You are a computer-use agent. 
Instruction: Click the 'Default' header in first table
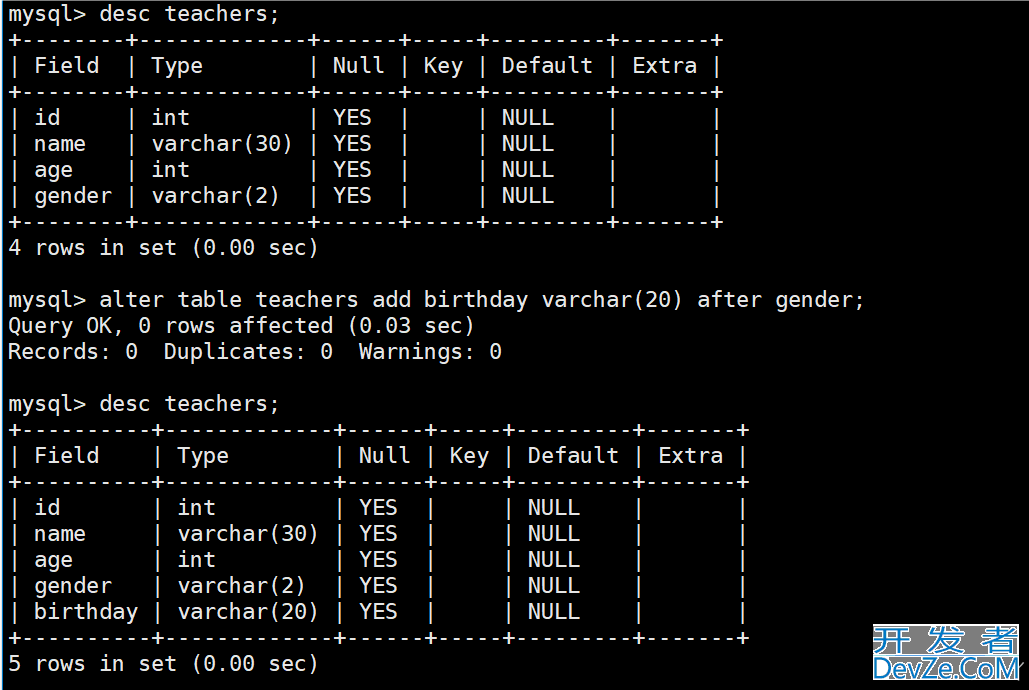click(547, 66)
